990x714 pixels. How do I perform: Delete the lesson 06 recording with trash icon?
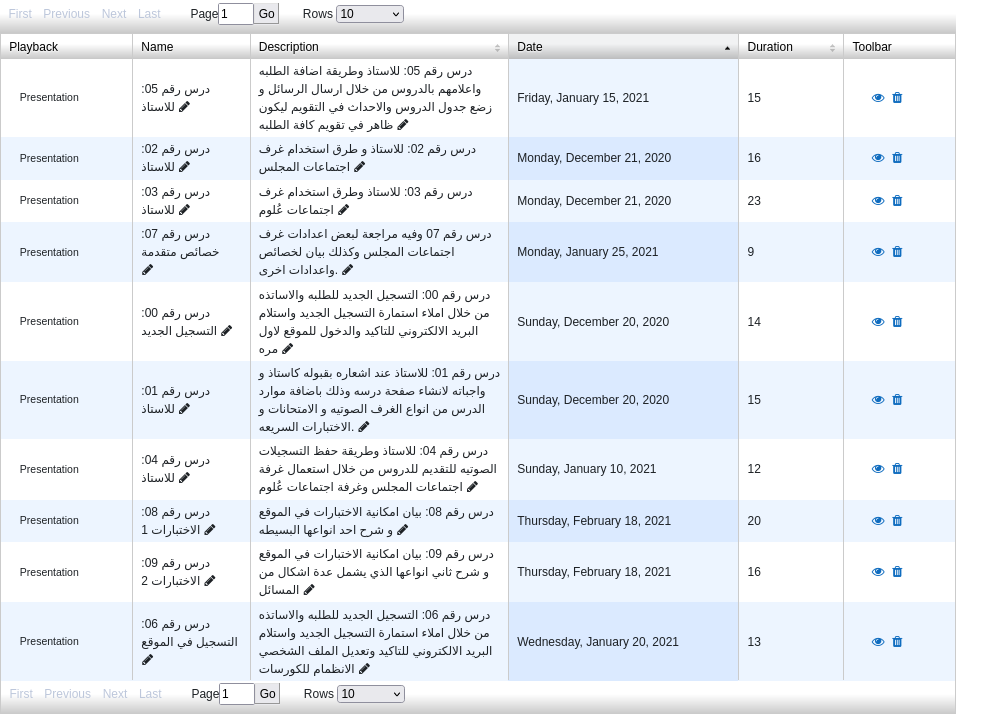(x=897, y=642)
